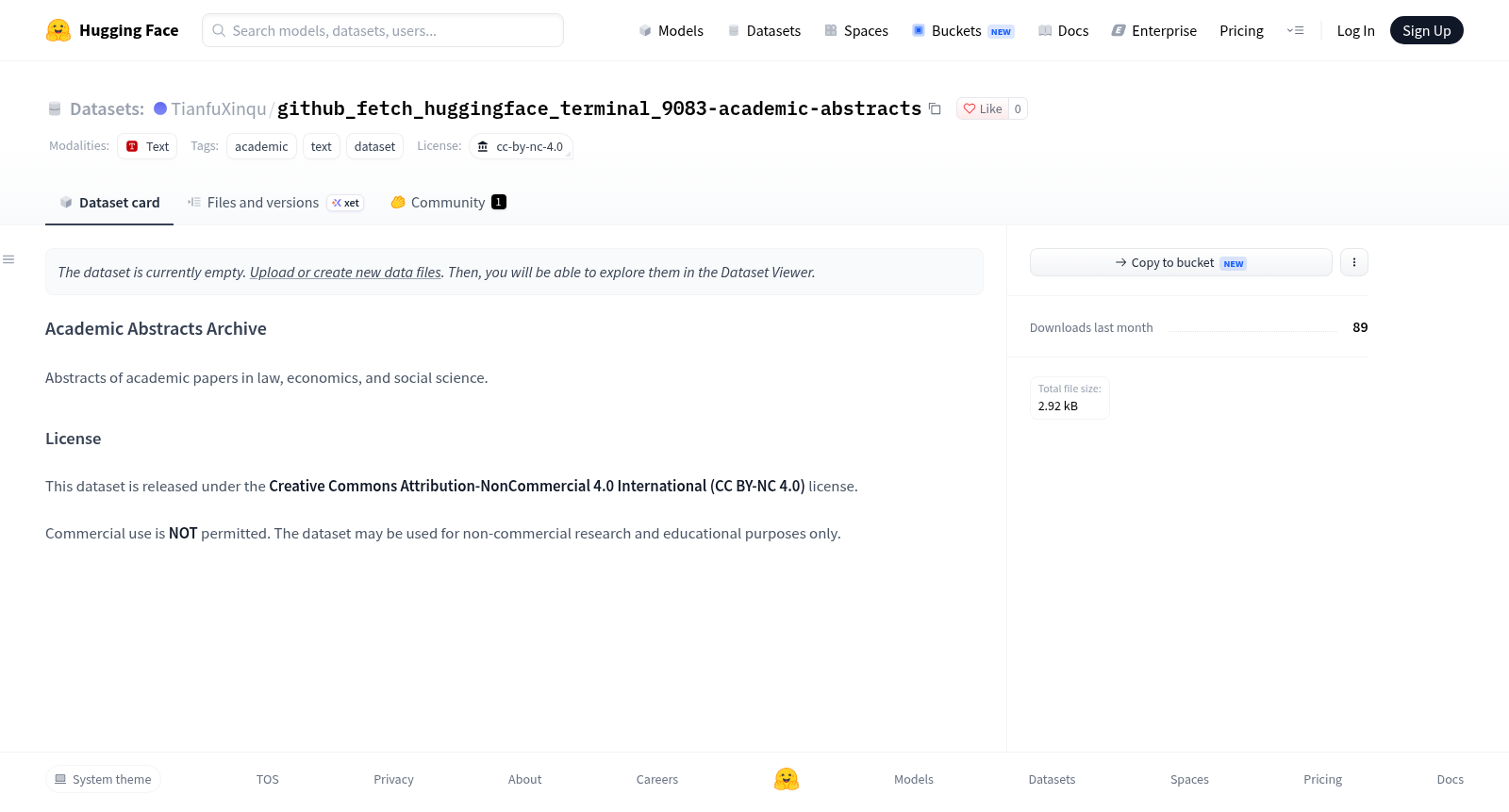The height and width of the screenshot is (812, 1509).
Task: Open Datasets from top navigation
Action: tap(764, 30)
